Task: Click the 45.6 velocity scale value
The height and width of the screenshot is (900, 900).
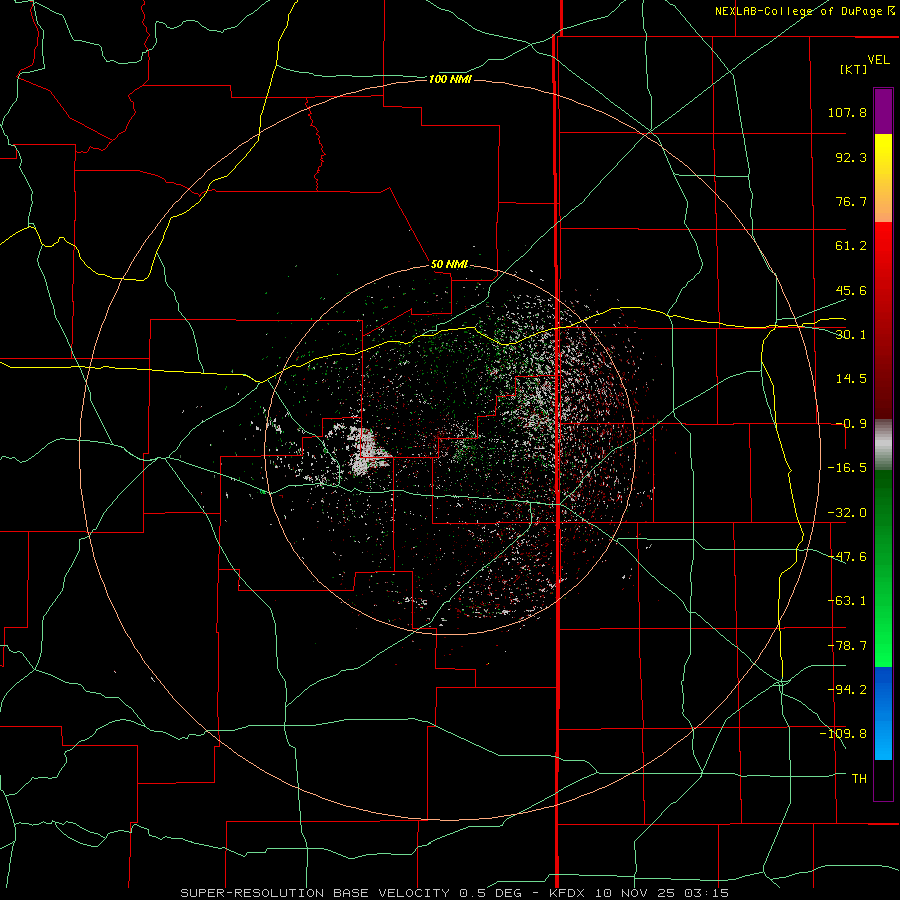Action: [851, 290]
